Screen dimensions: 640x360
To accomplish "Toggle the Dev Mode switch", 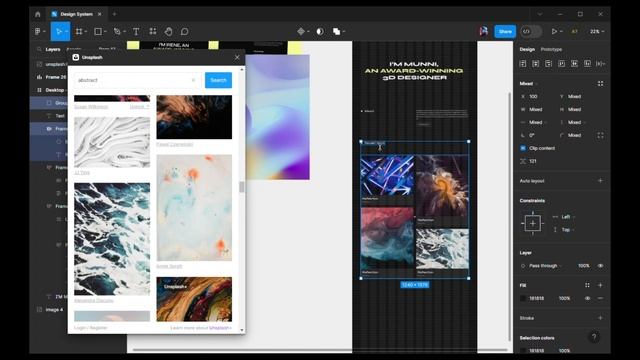I will [x=531, y=31].
